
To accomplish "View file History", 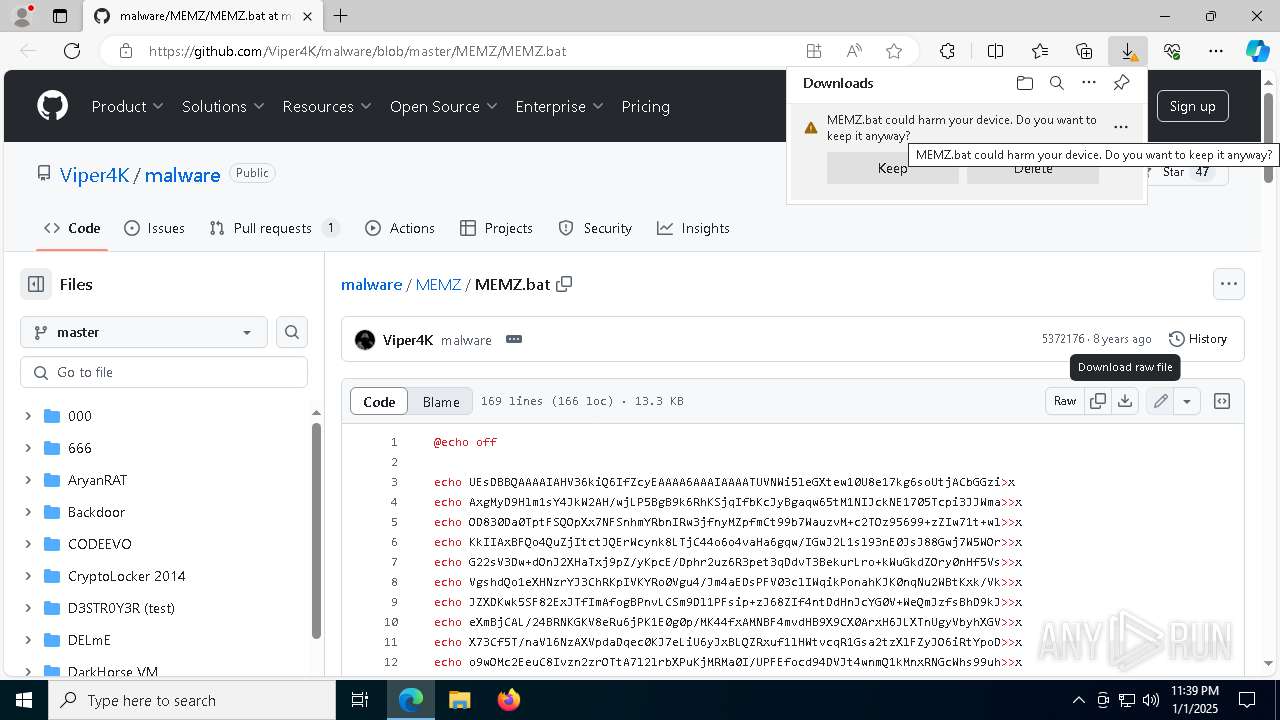I will 1197,339.
